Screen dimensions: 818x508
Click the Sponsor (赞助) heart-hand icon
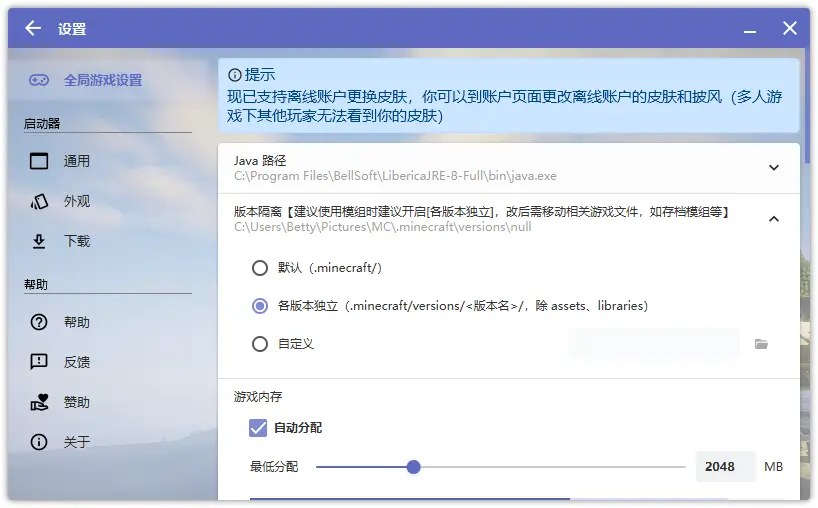point(39,402)
